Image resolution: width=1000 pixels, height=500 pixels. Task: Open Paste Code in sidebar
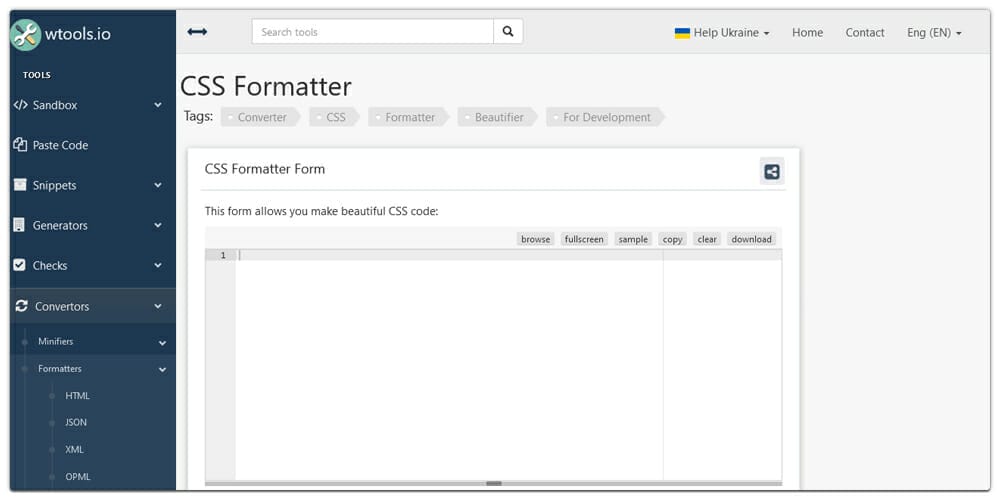tap(61, 145)
